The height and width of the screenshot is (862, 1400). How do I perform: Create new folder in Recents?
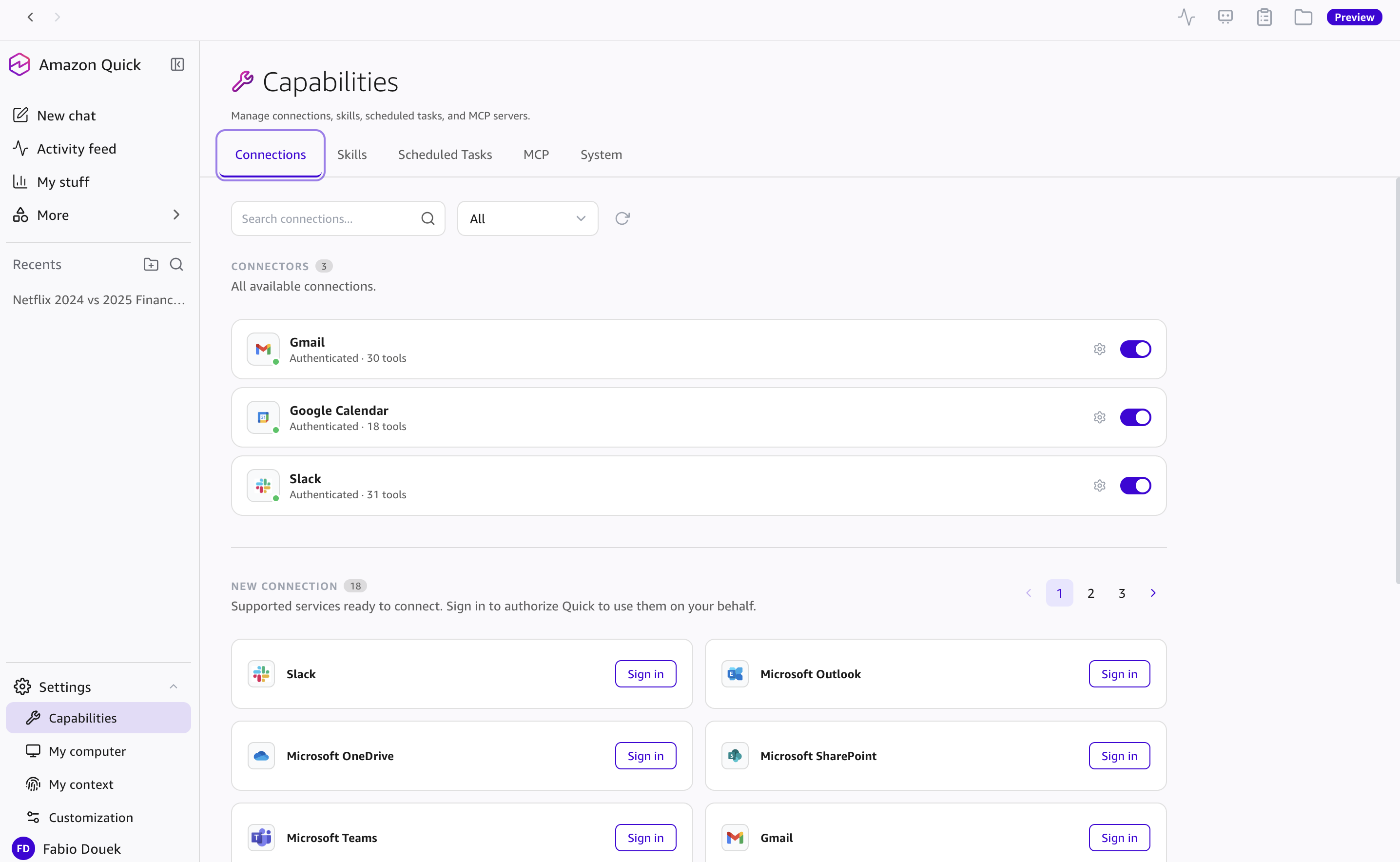151,265
